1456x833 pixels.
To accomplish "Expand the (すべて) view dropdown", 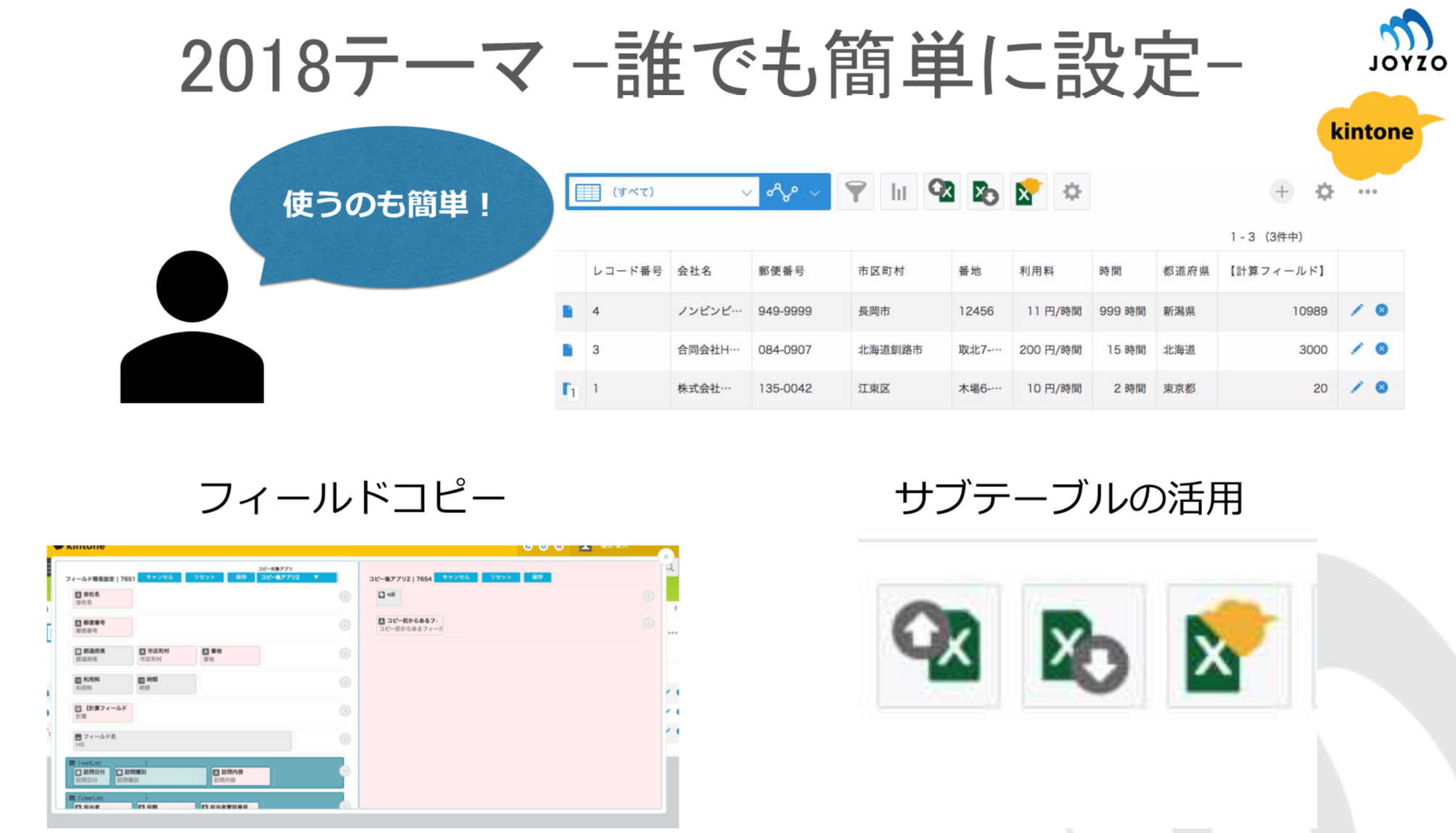I will [745, 192].
